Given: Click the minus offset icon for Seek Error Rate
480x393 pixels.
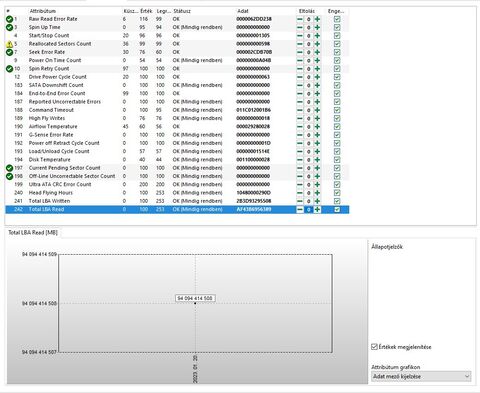Looking at the screenshot, I should pos(300,52).
